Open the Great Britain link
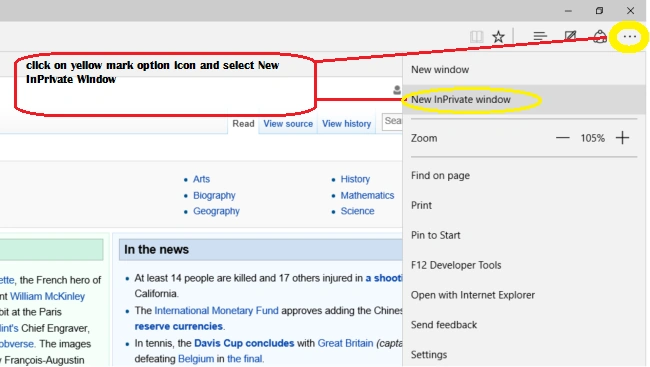650x367 pixels. coord(345,343)
